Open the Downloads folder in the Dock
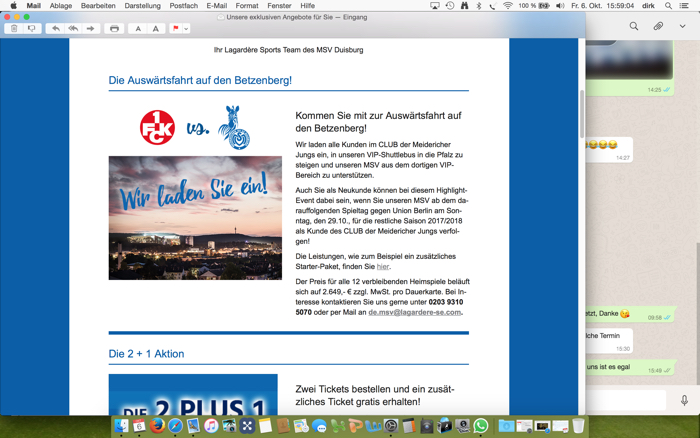Viewport: 700px width, 438px height. tap(506, 426)
